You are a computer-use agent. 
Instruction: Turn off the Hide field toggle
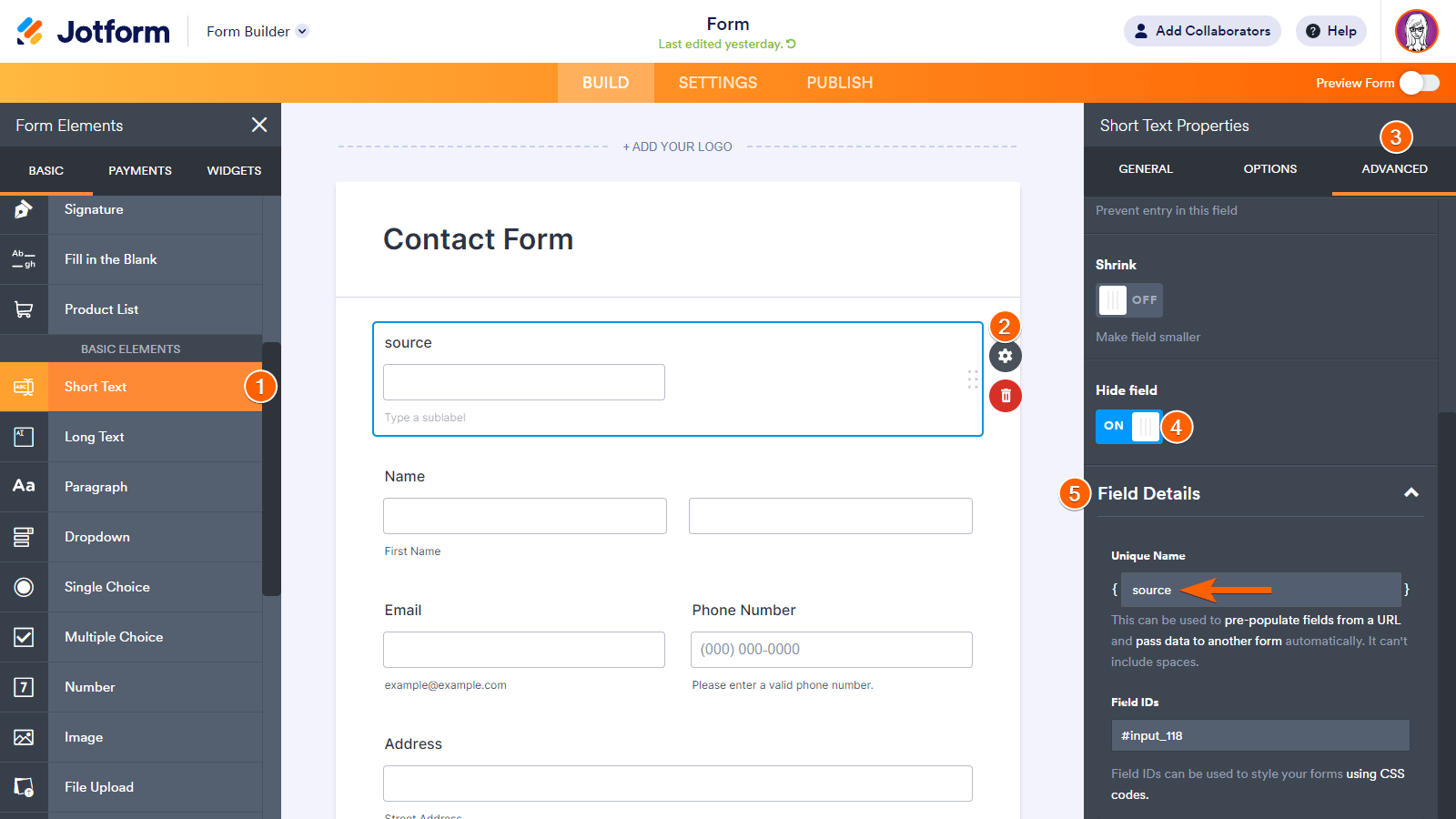(1128, 426)
